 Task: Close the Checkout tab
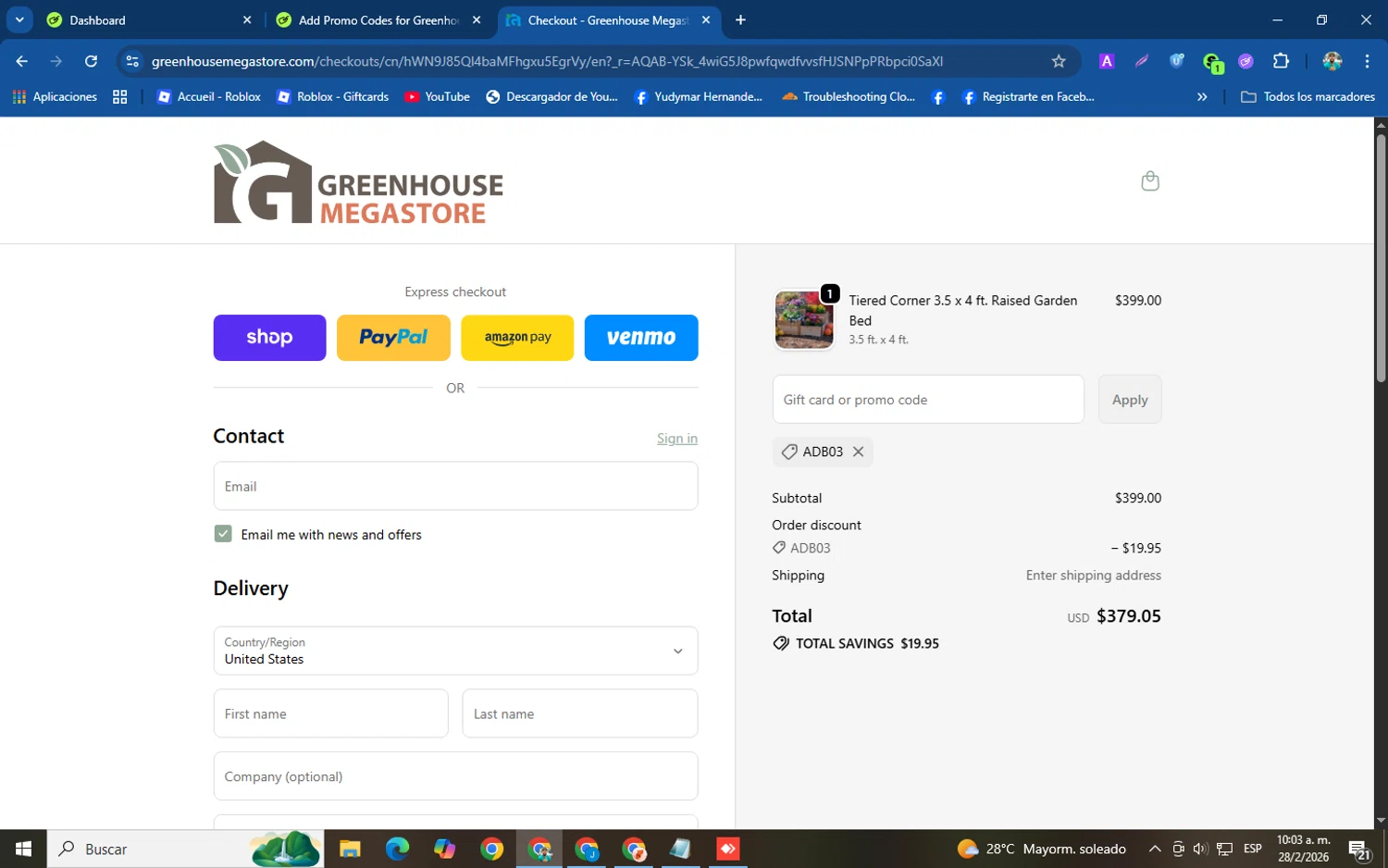[706, 20]
